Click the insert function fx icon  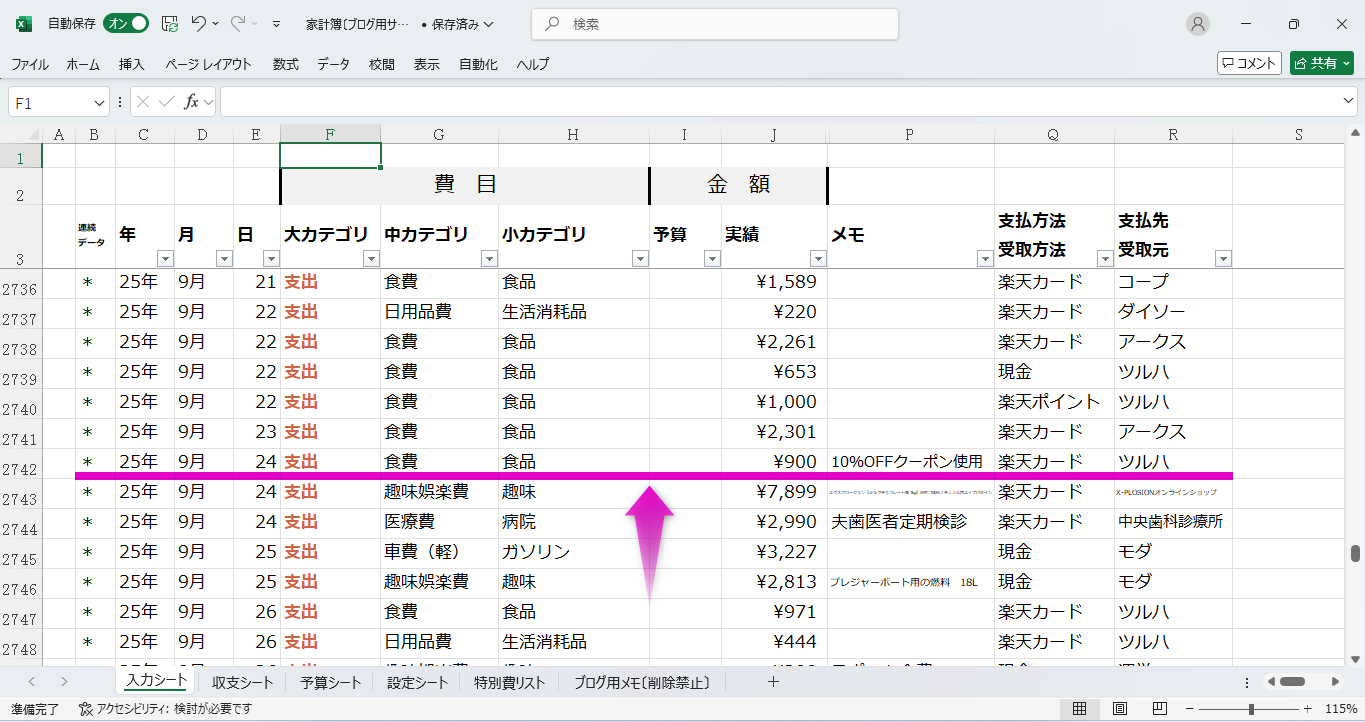click(x=191, y=102)
